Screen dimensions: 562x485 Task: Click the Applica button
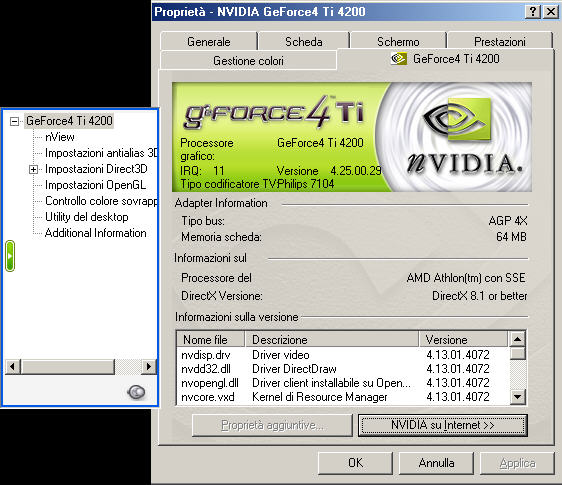[x=518, y=463]
